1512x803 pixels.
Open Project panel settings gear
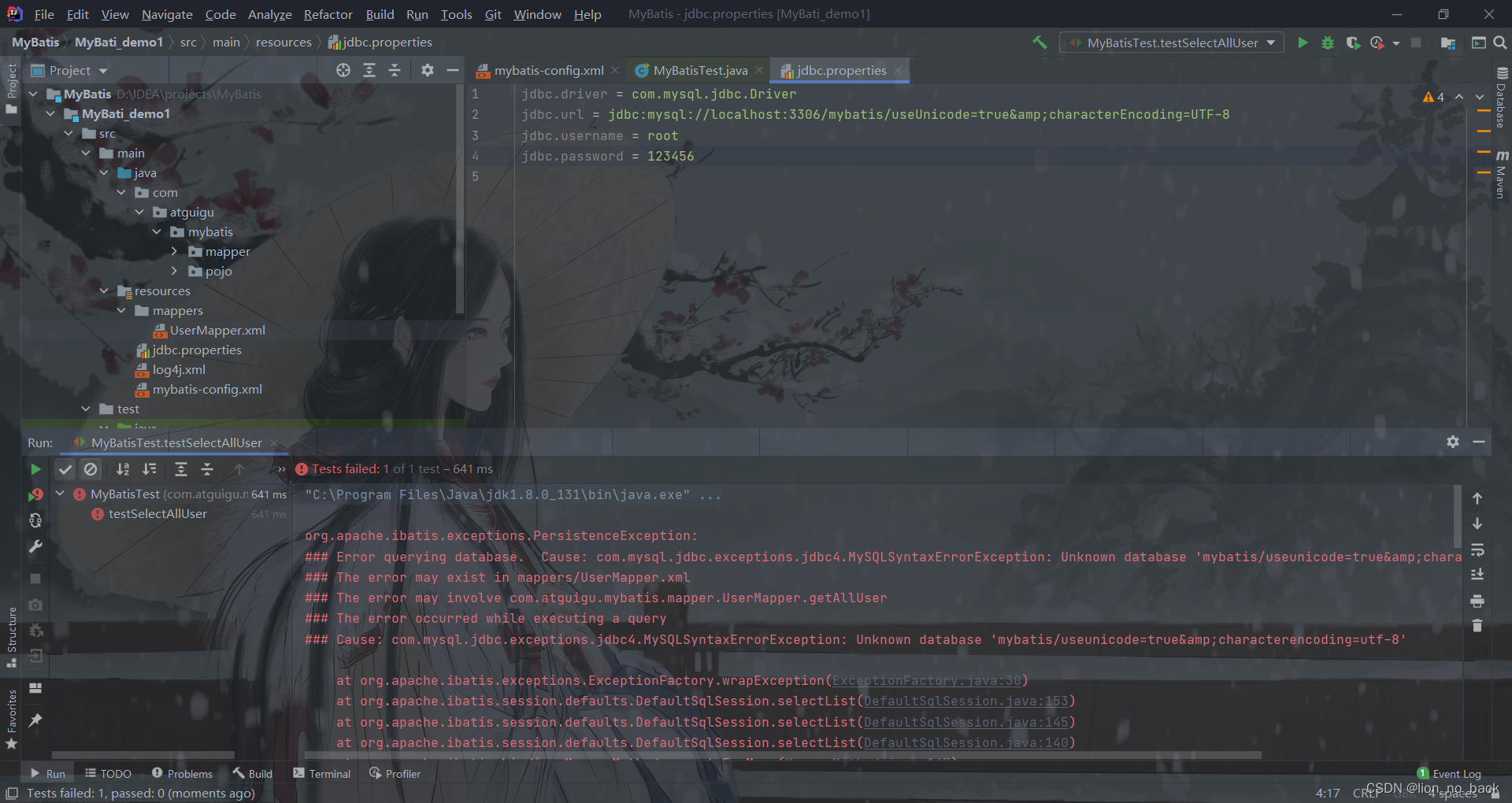coord(427,70)
